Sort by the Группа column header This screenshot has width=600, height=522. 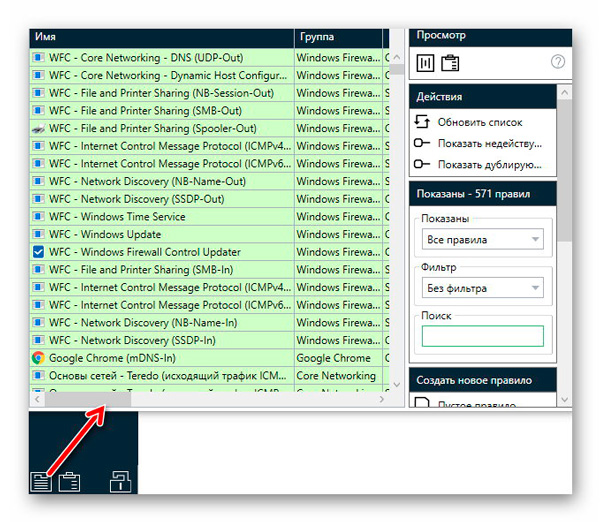[338, 37]
